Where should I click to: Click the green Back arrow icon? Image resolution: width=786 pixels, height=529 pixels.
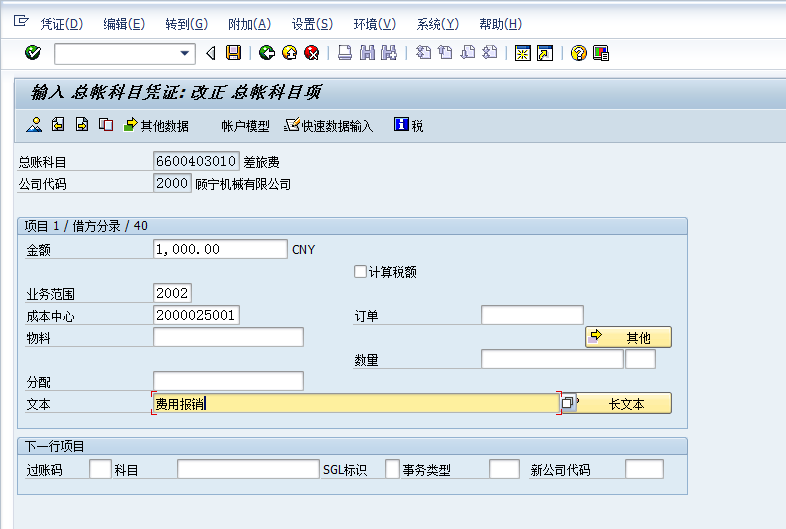click(x=267, y=53)
